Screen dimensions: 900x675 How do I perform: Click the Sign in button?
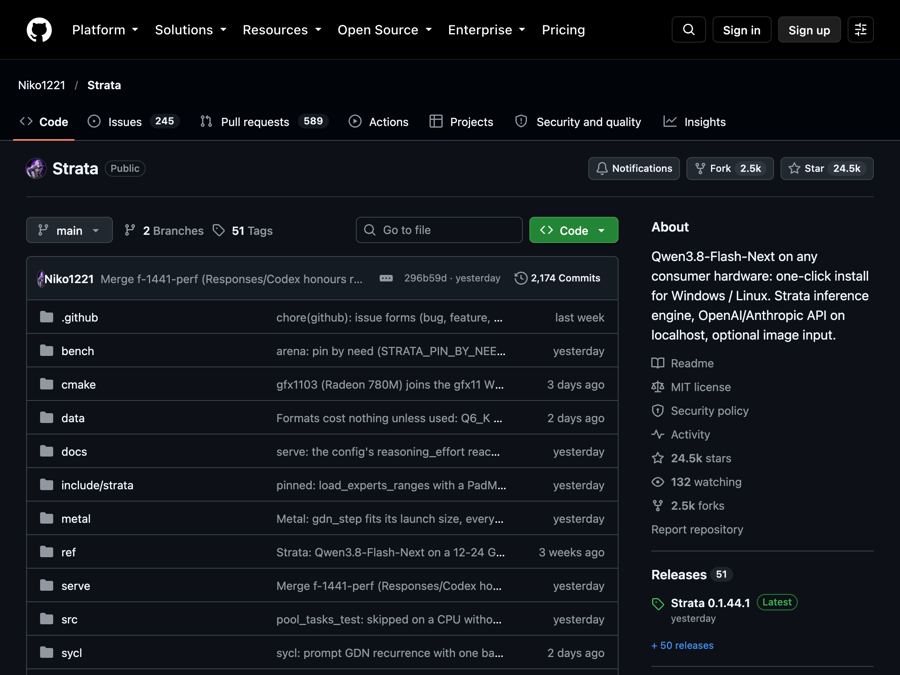(x=742, y=30)
